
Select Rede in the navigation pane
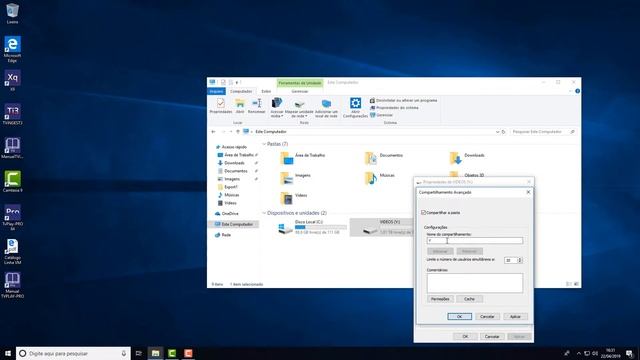coord(223,235)
